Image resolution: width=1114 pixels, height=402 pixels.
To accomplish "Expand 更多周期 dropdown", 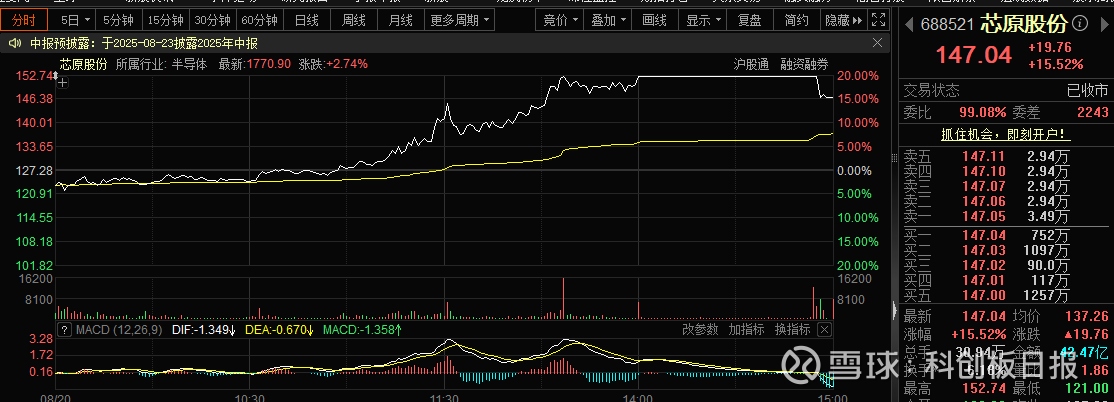I will click(x=459, y=20).
